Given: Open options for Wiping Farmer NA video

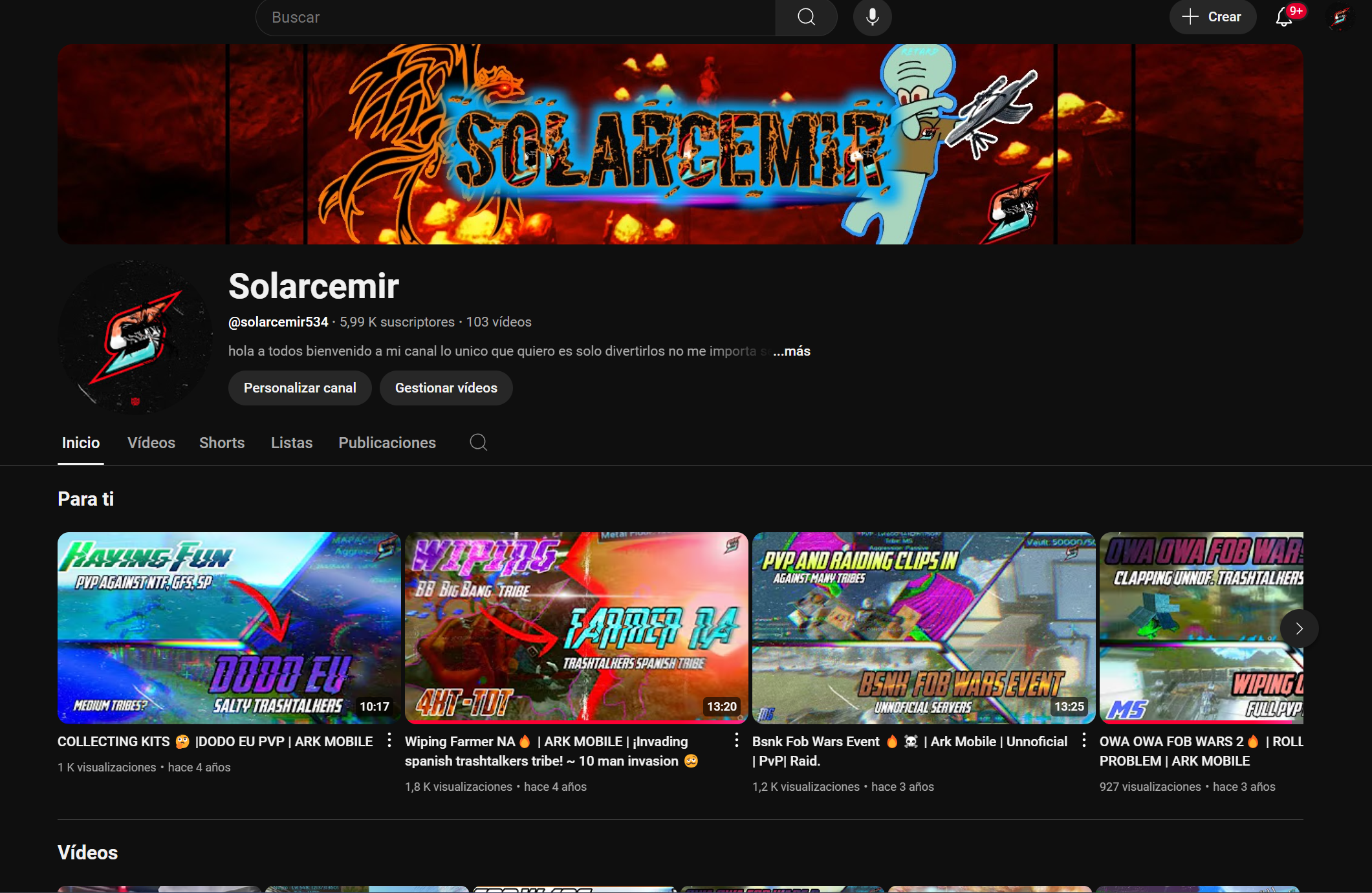Looking at the screenshot, I should [x=737, y=740].
